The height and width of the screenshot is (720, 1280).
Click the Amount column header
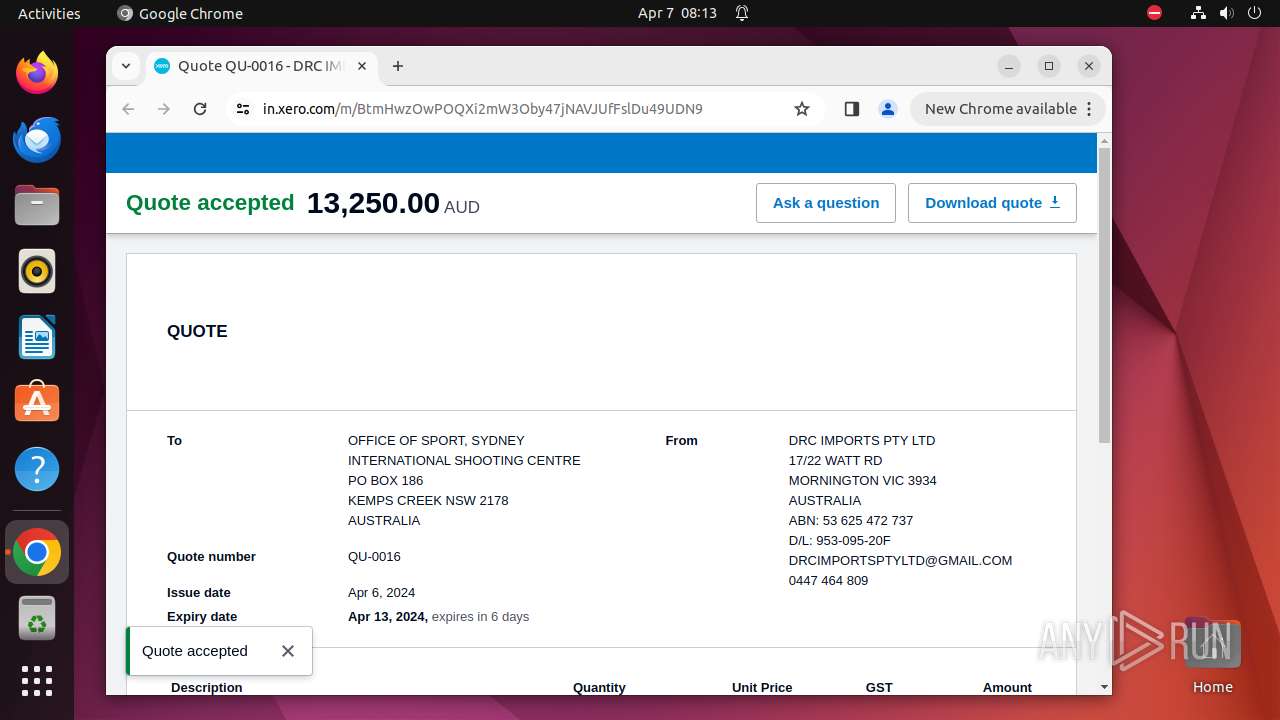click(x=1007, y=687)
